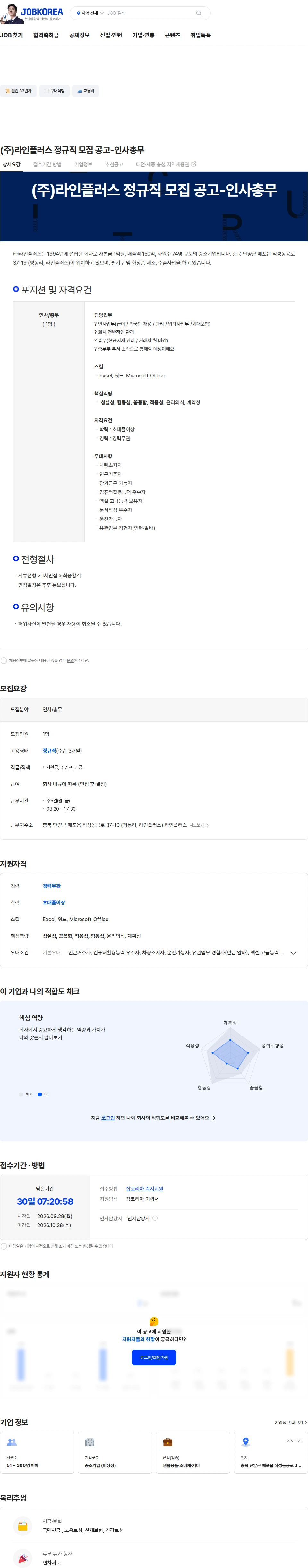Open the 콘텐츠 menu
Image resolution: width=308 pixels, height=1568 pixels.
(x=173, y=35)
